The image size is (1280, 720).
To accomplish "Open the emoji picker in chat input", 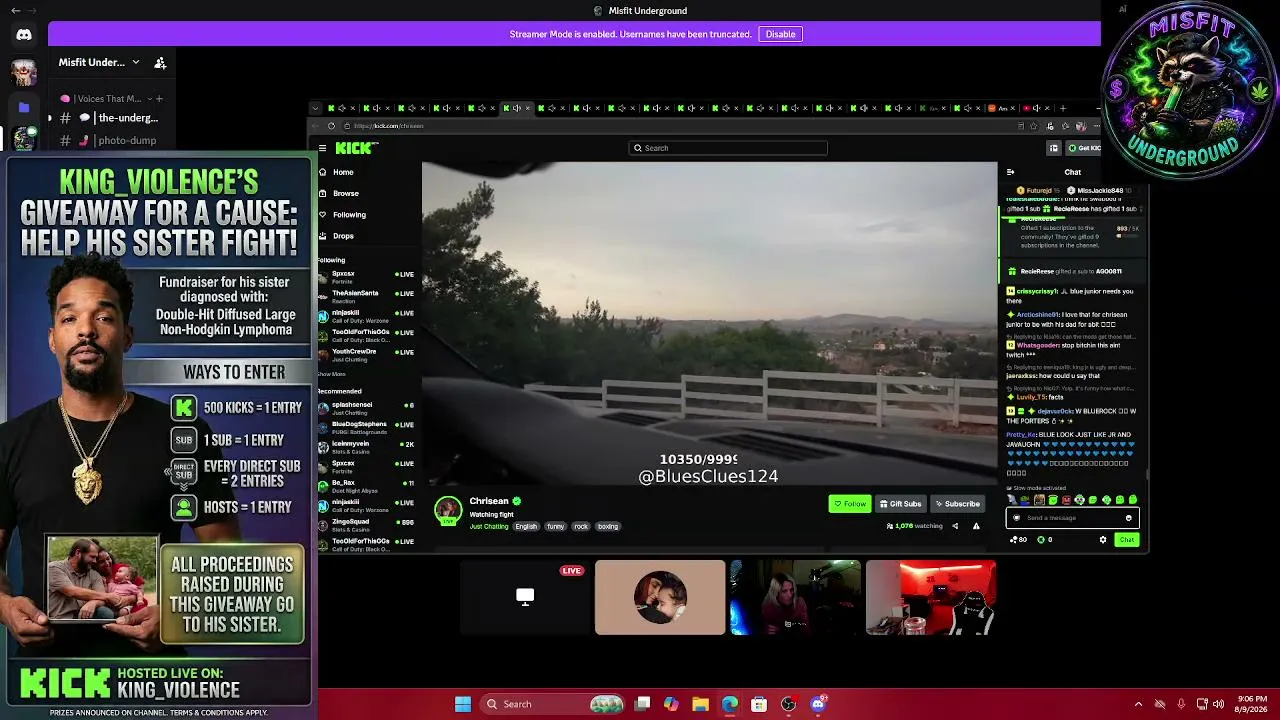I will pos(1129,518).
